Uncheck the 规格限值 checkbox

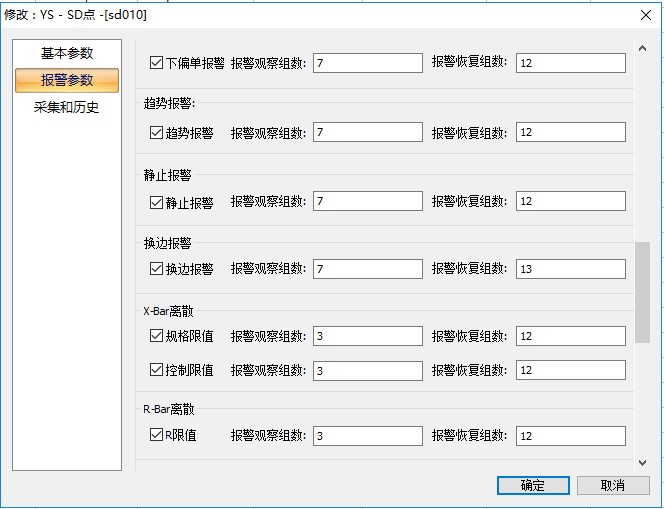click(156, 337)
